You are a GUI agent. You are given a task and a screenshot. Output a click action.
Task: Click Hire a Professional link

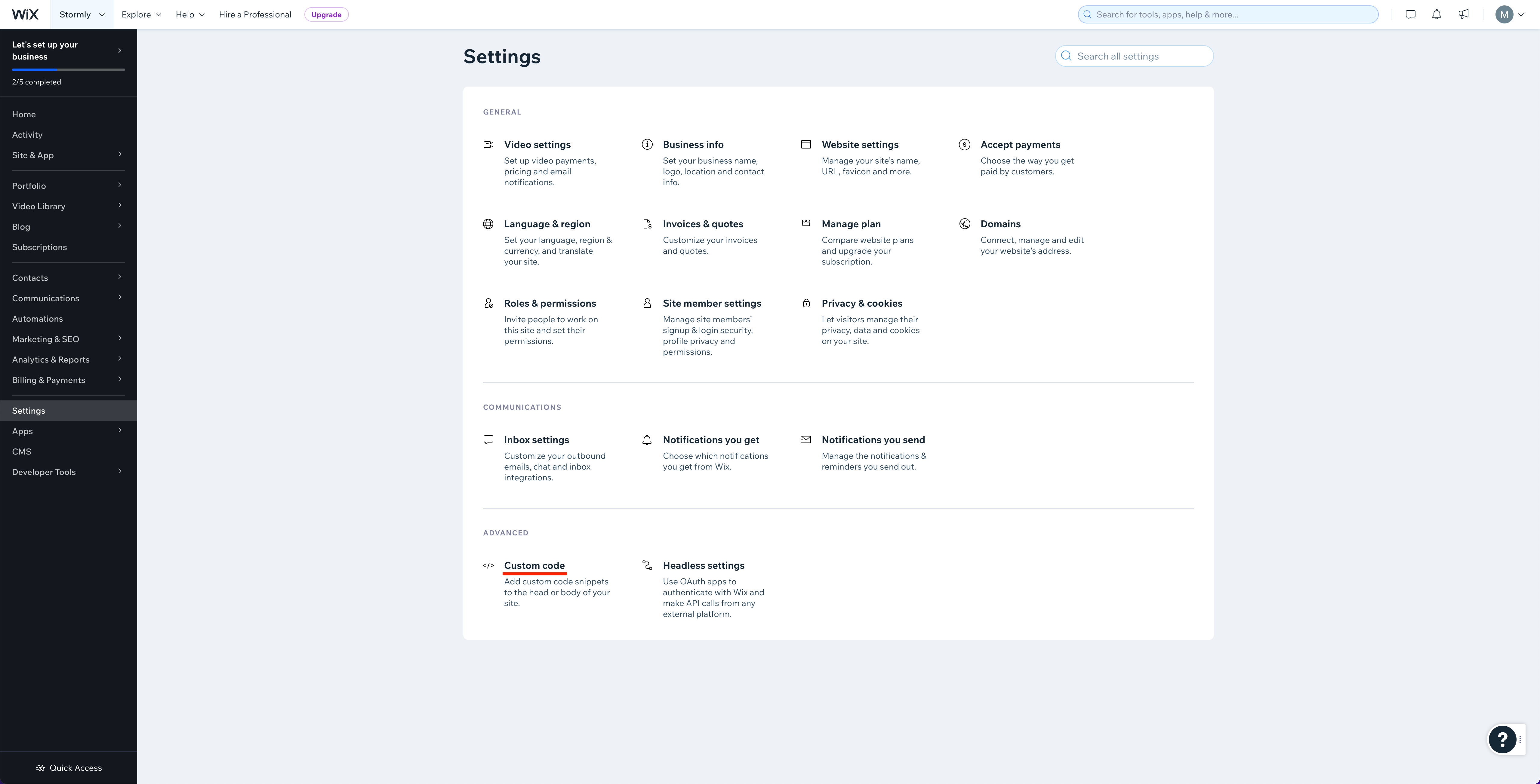(255, 14)
